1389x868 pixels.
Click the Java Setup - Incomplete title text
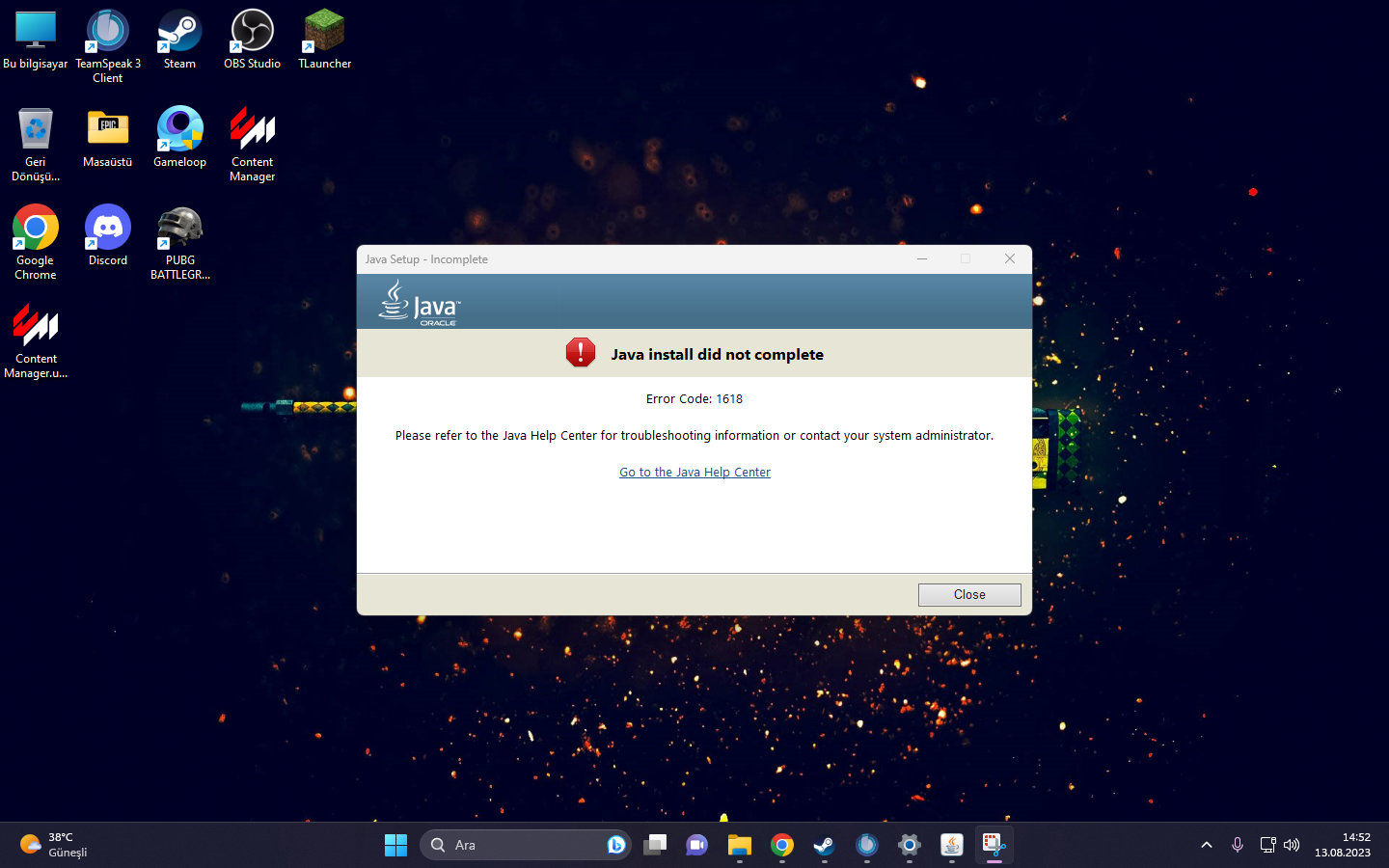426,259
